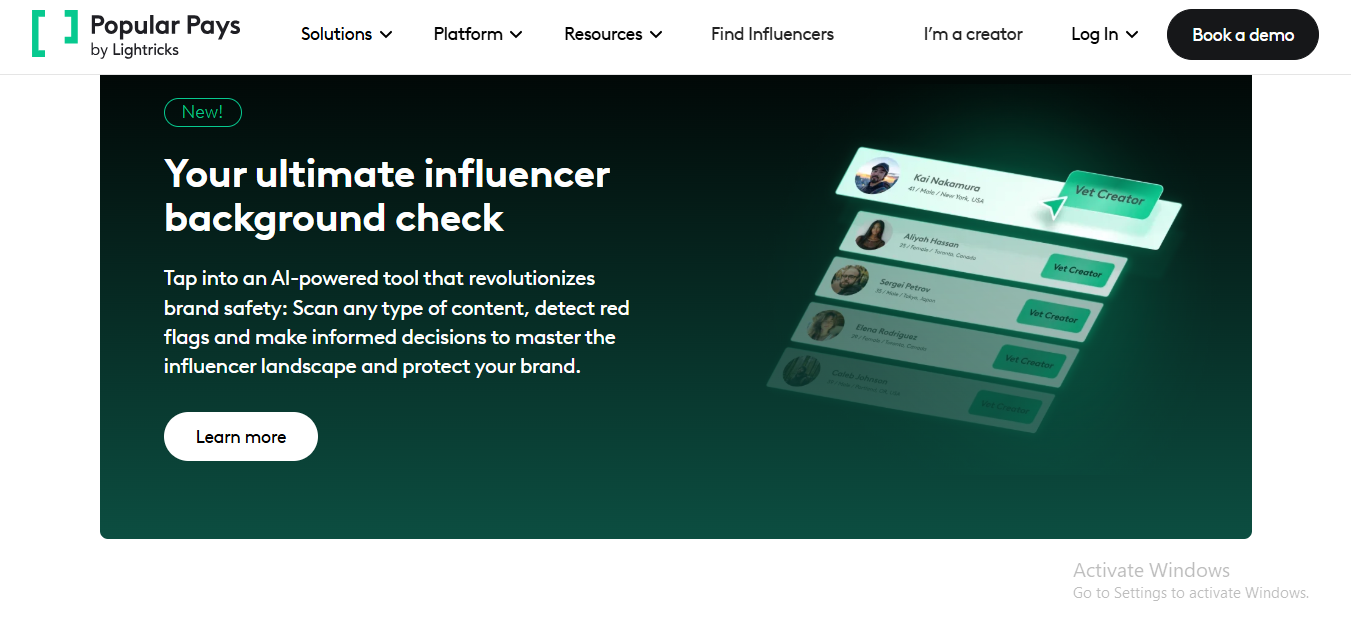Expand the Solutions dropdown menu
Screen dimensions: 1351x630
point(346,34)
